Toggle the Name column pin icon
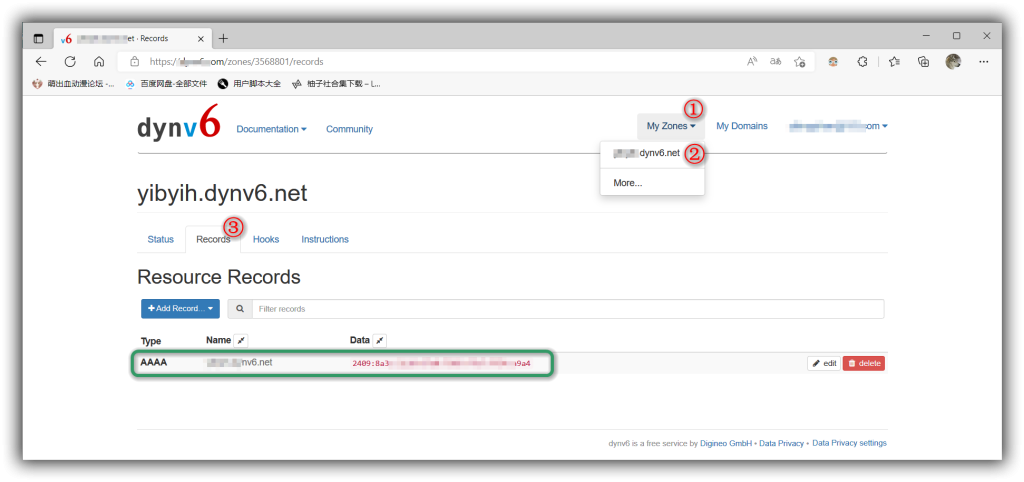 click(241, 340)
